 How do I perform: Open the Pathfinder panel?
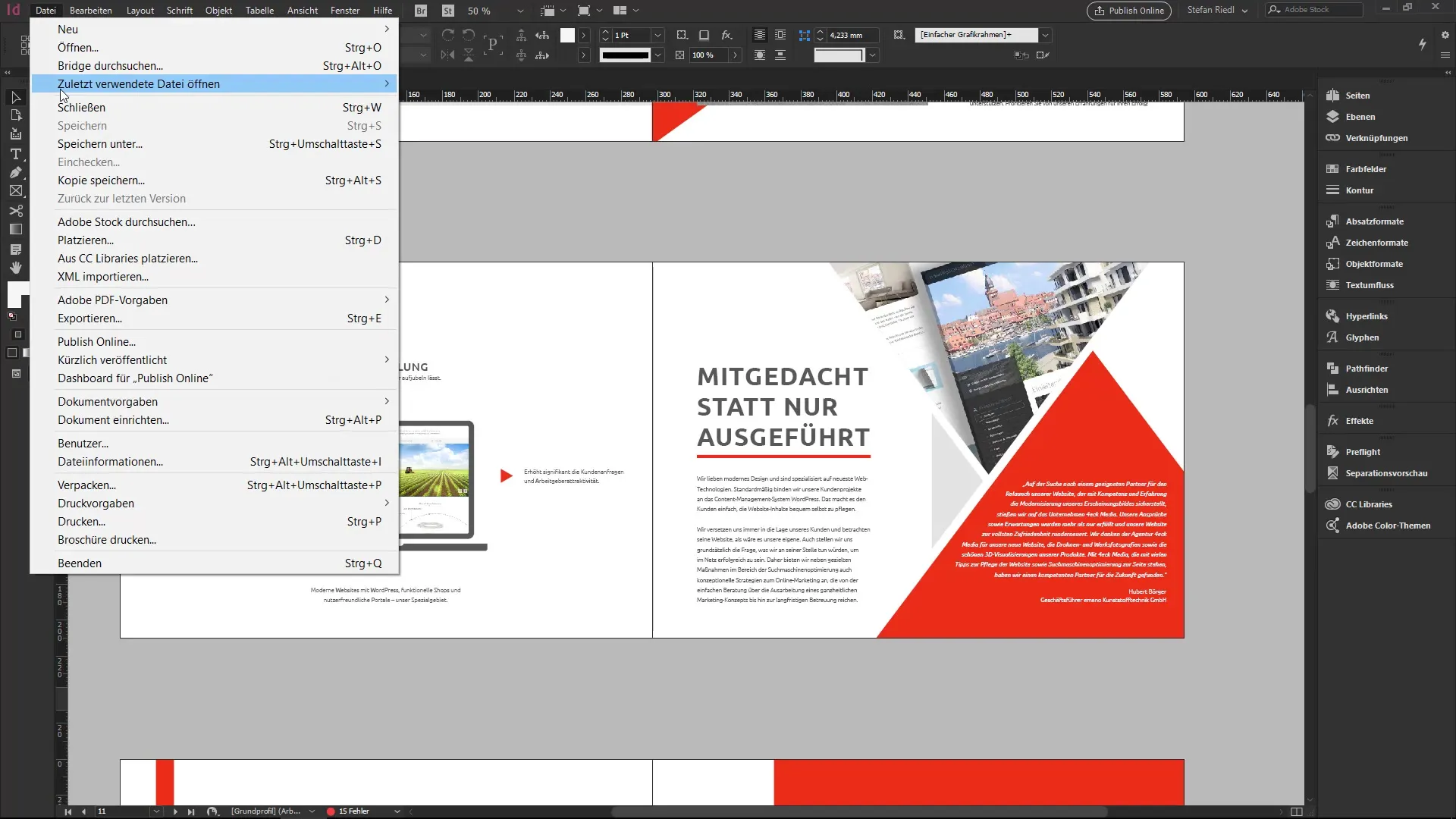[1367, 369]
